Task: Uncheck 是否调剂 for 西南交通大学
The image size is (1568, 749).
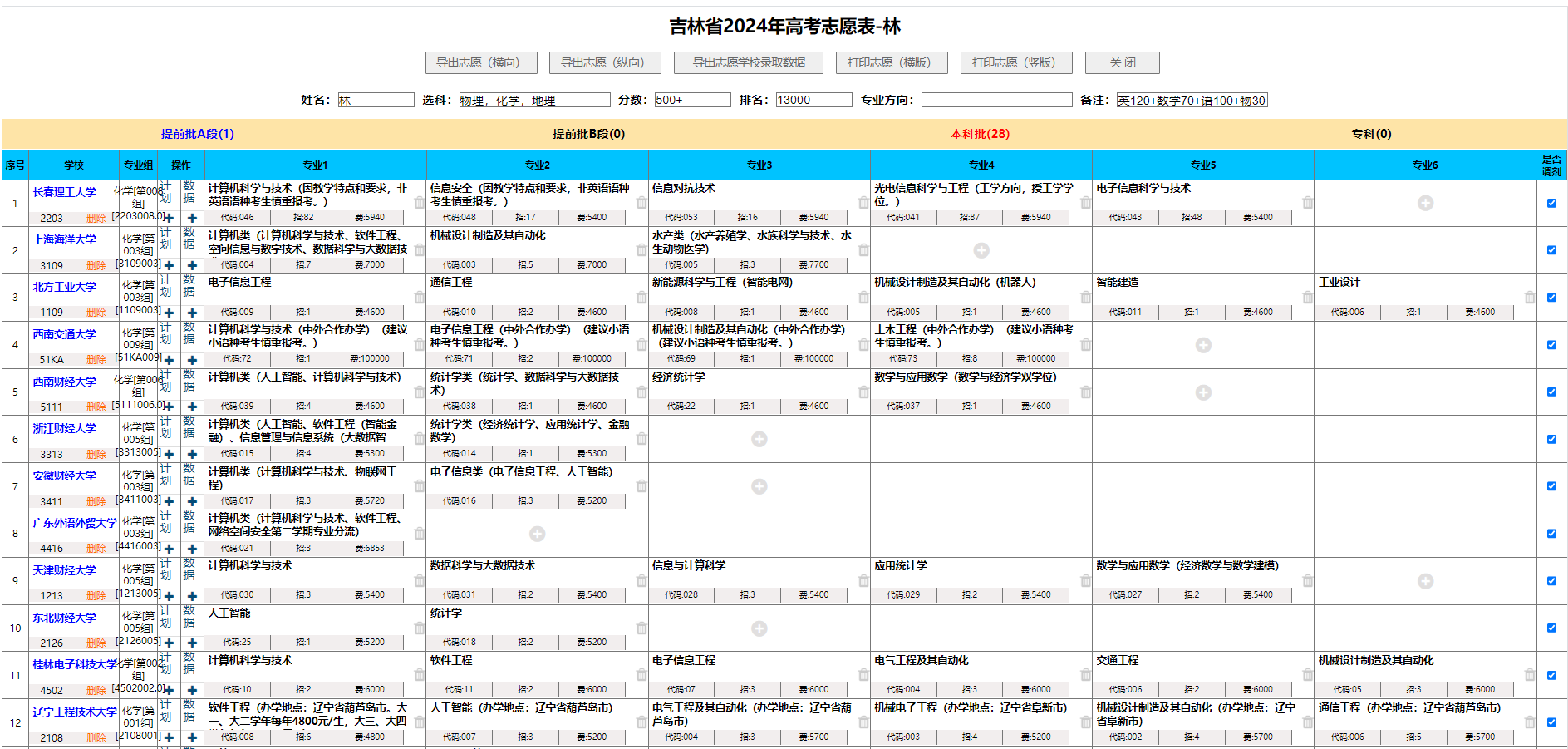Action: point(1551,344)
